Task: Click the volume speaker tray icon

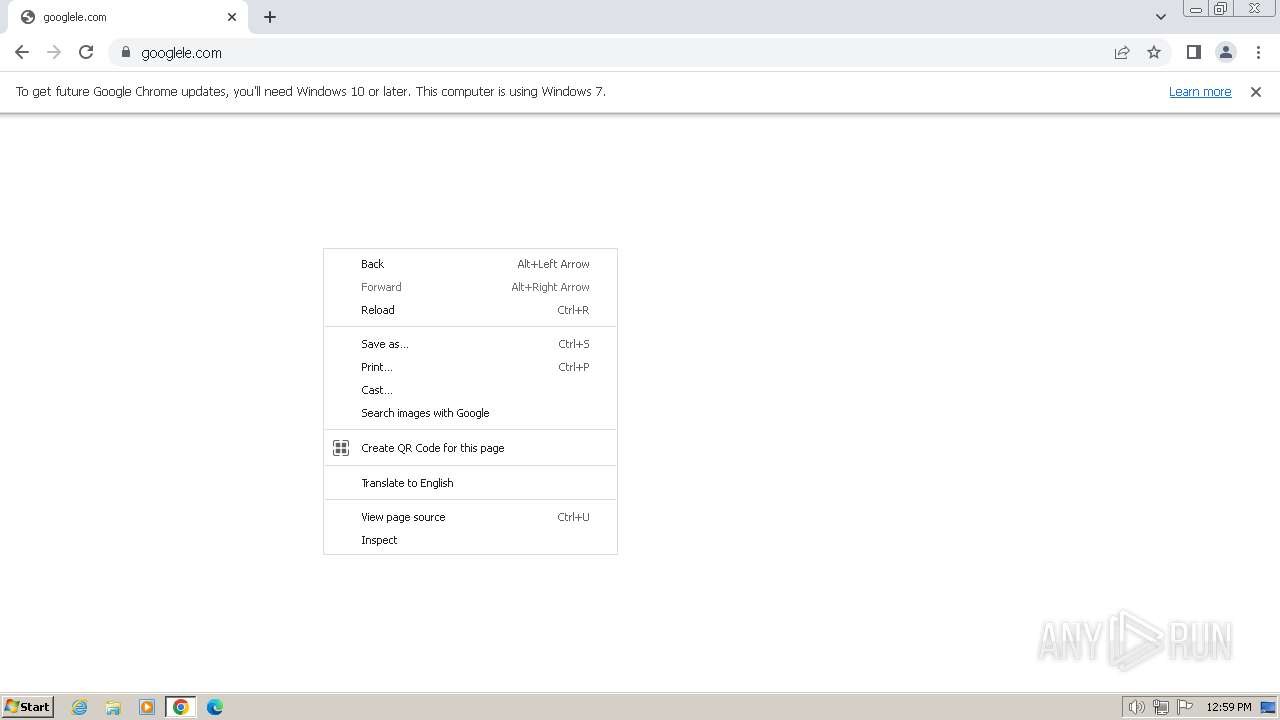Action: click(x=1136, y=707)
